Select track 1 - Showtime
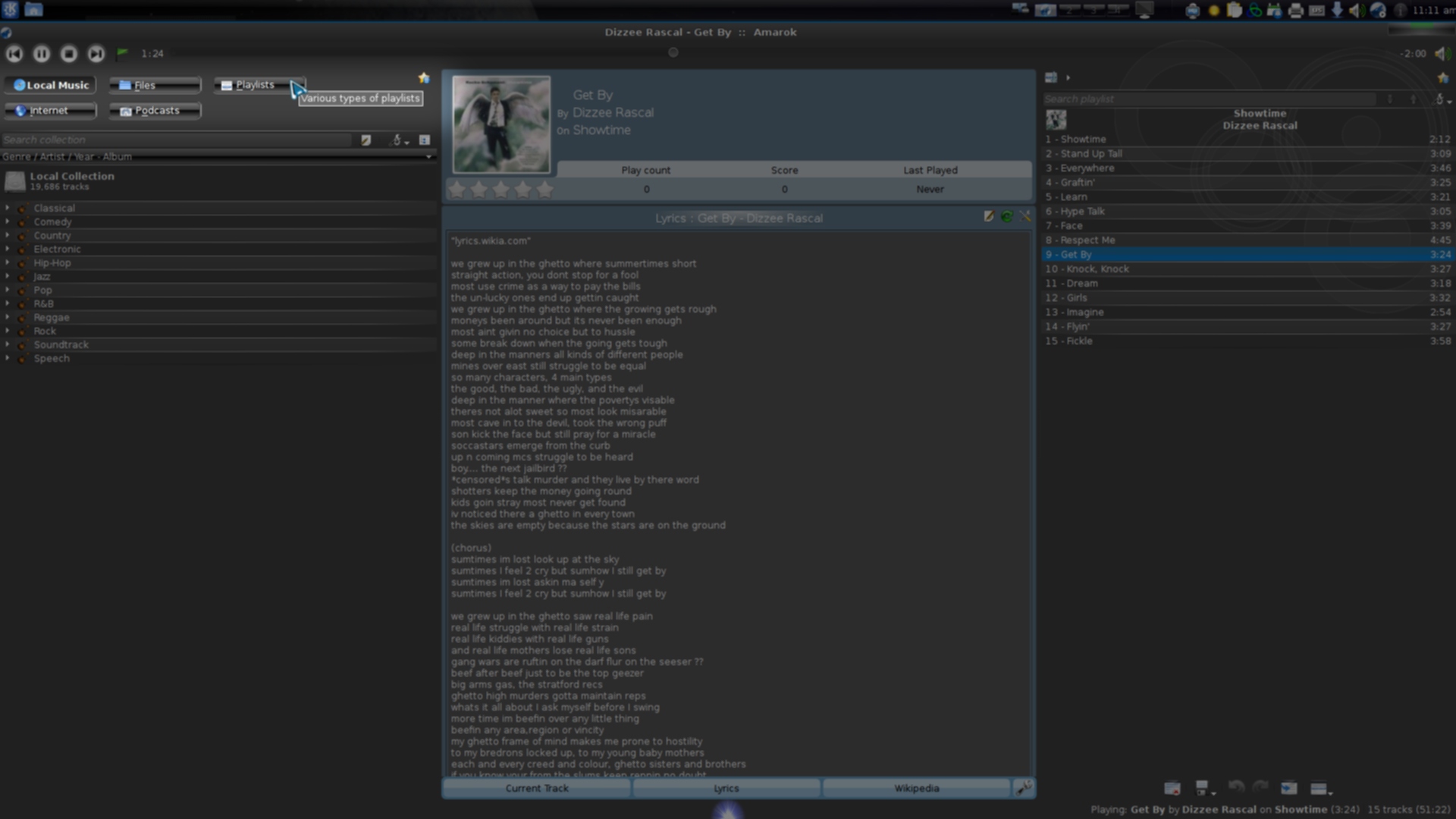Image resolution: width=1456 pixels, height=819 pixels. click(x=1247, y=140)
